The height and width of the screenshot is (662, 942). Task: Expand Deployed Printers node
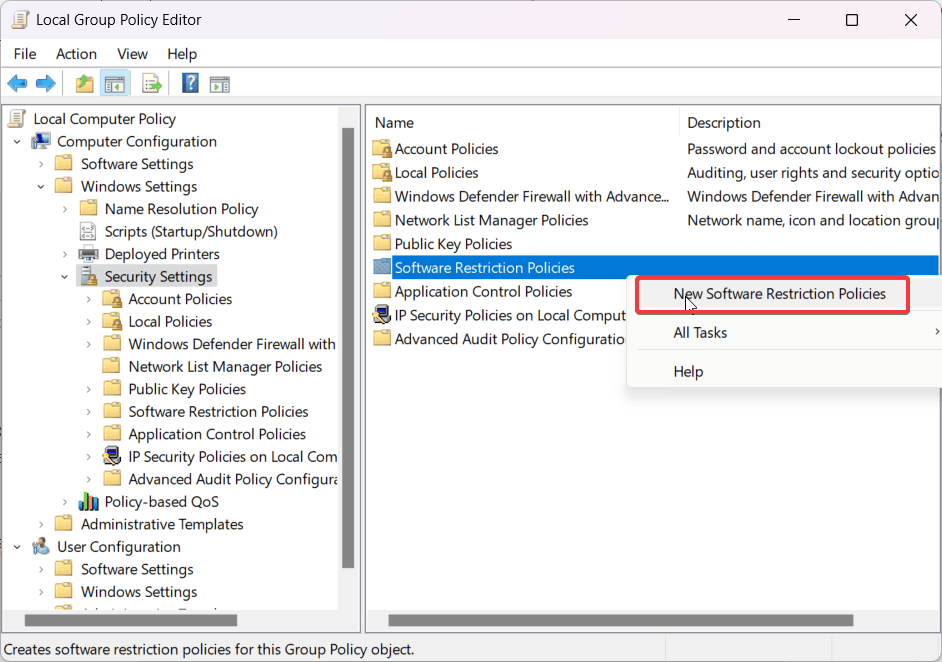tap(65, 254)
